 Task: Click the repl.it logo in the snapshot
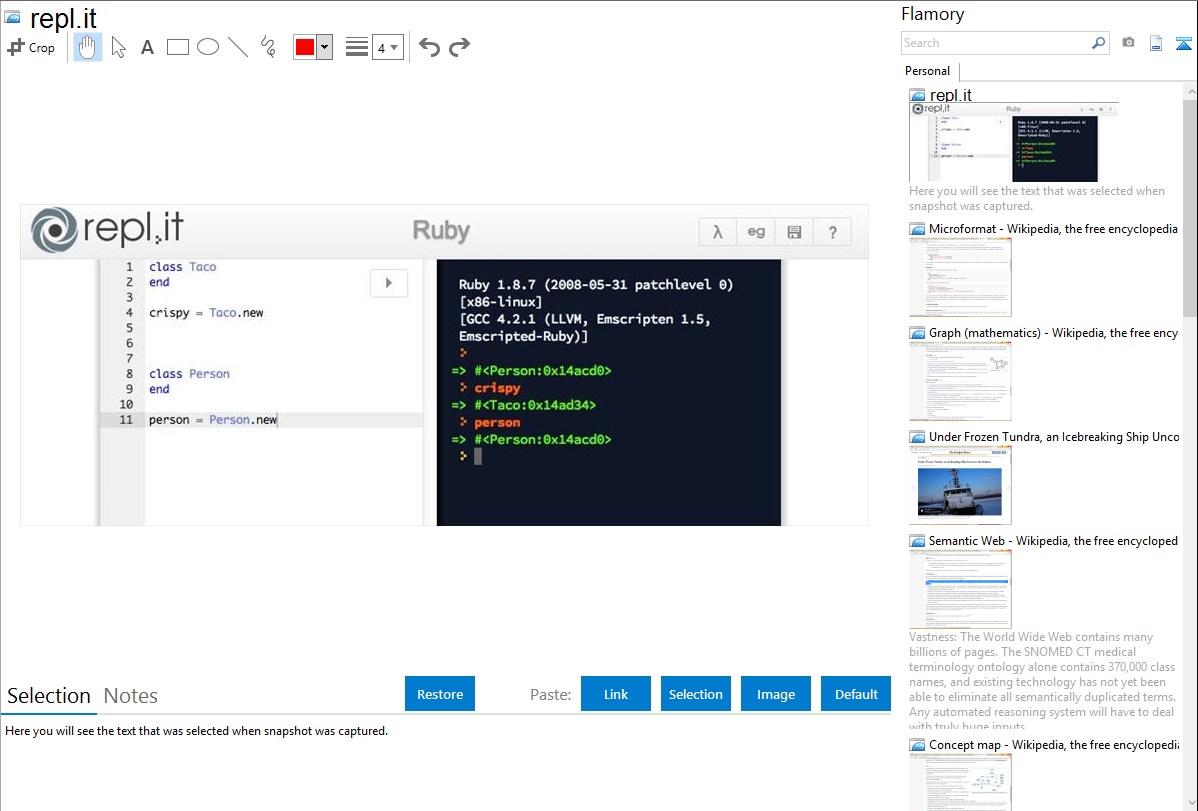[x=107, y=229]
